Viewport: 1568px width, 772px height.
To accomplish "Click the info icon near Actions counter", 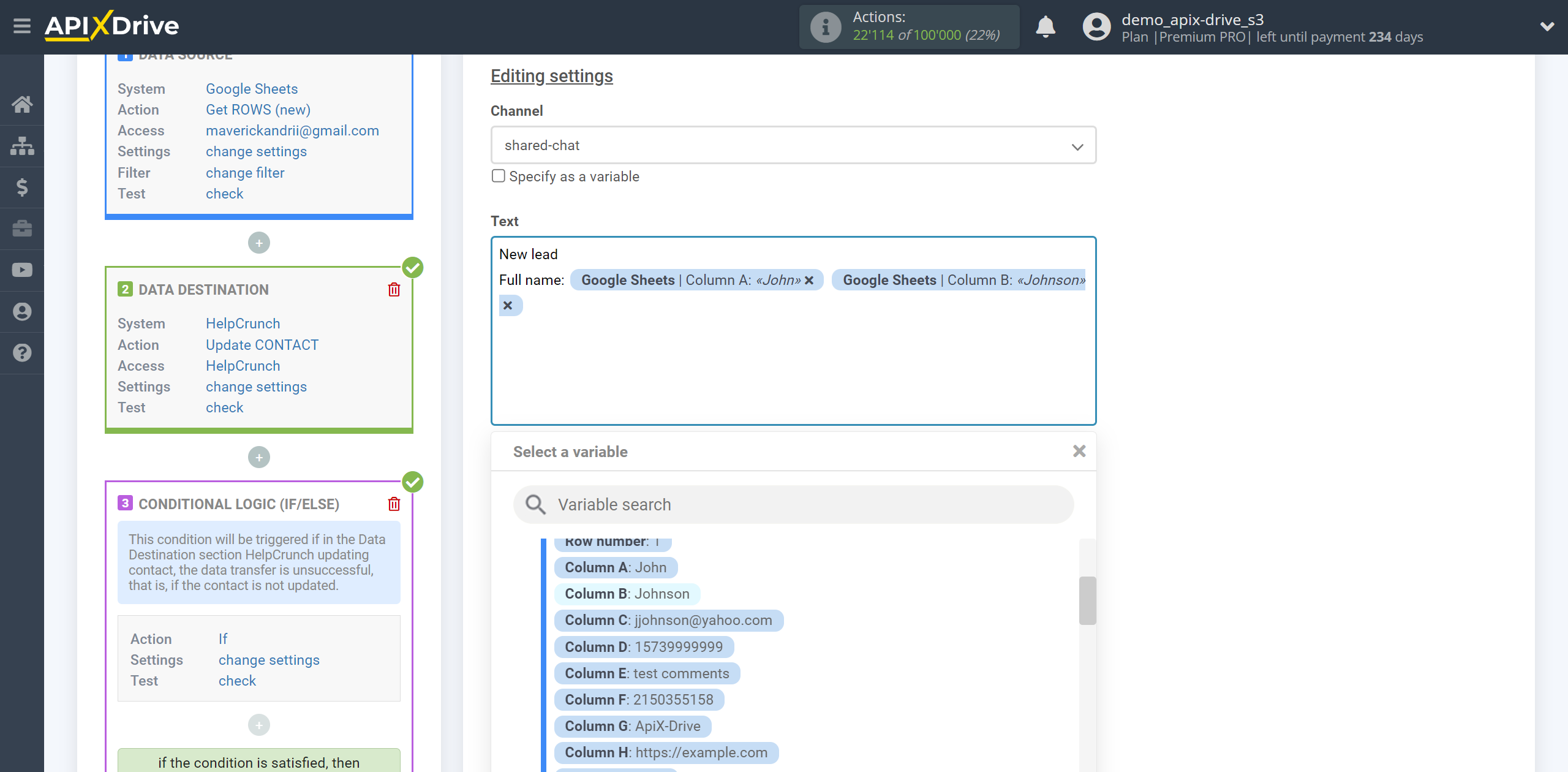I will coord(826,26).
